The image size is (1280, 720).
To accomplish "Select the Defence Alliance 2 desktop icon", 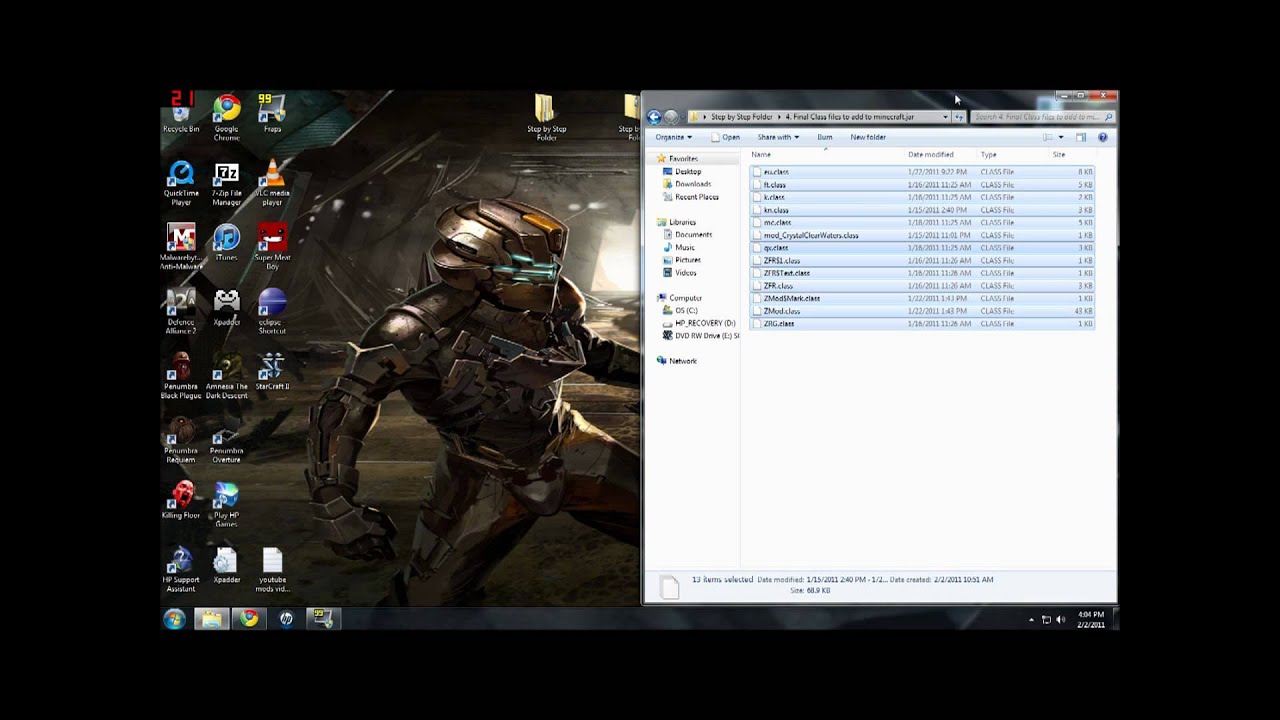I will [x=181, y=310].
